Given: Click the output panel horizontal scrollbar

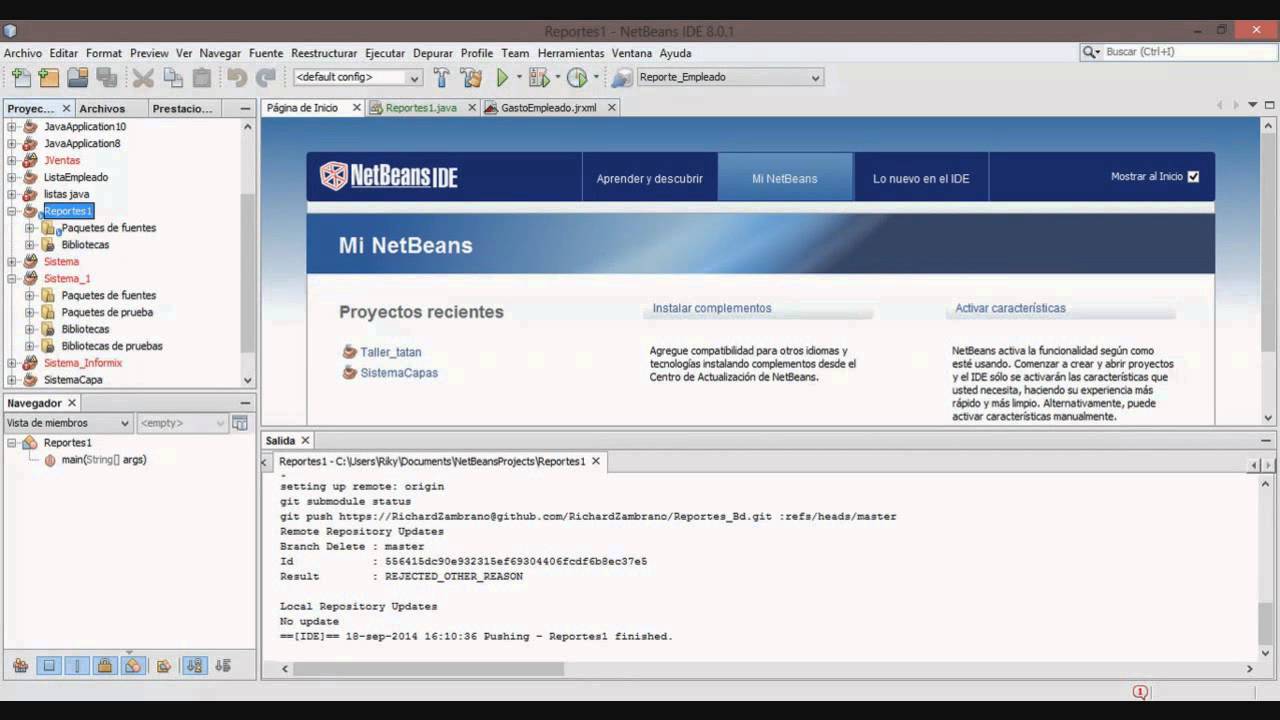Looking at the screenshot, I should (x=428, y=669).
